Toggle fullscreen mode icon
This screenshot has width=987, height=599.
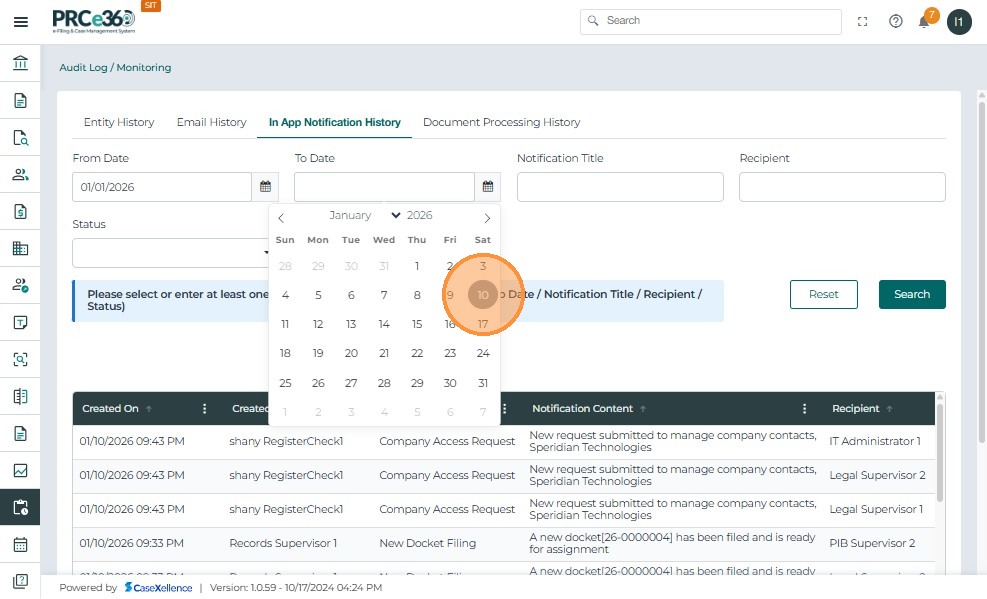click(863, 22)
